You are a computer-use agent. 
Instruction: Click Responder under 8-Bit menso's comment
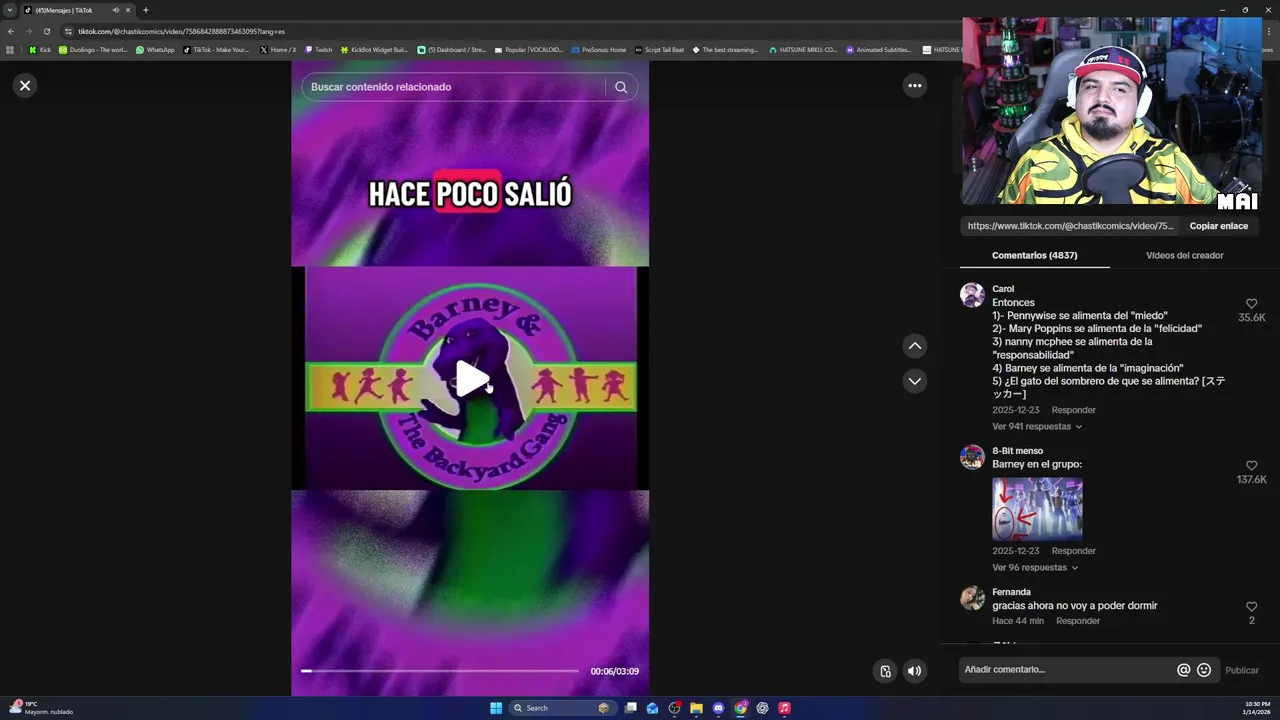point(1073,551)
